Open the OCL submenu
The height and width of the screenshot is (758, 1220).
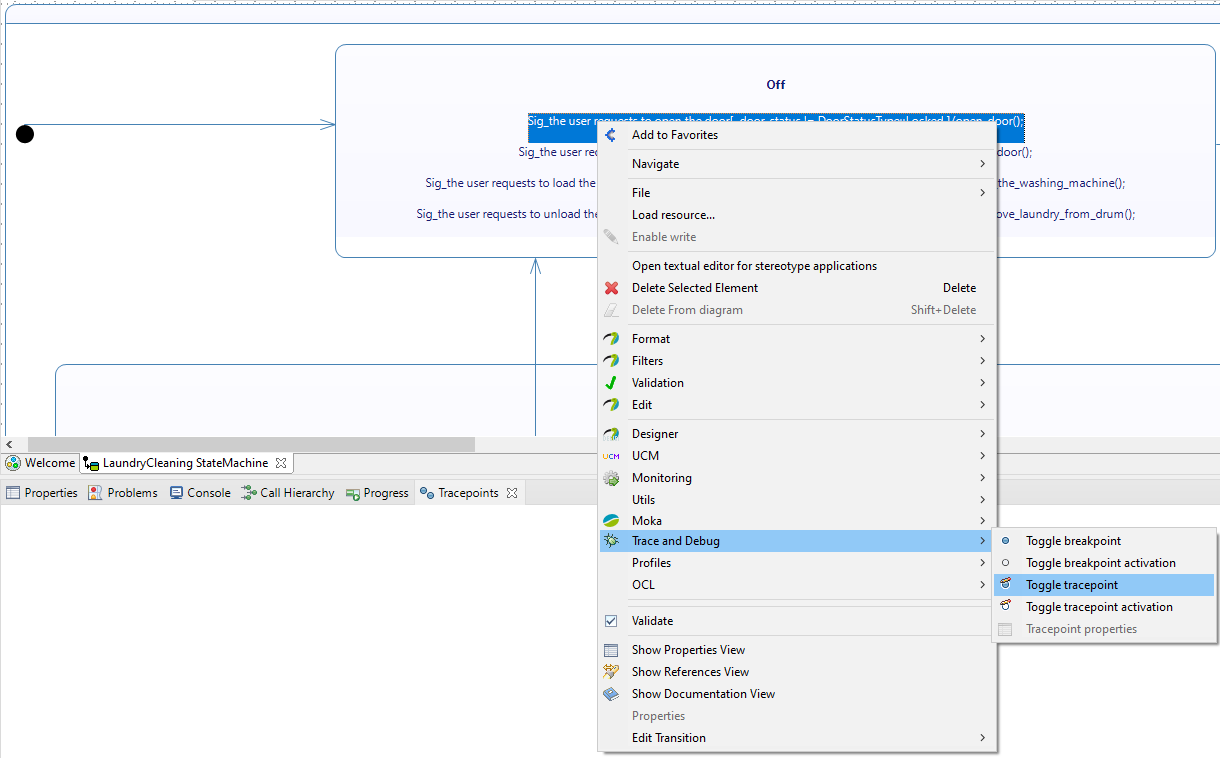(x=797, y=585)
